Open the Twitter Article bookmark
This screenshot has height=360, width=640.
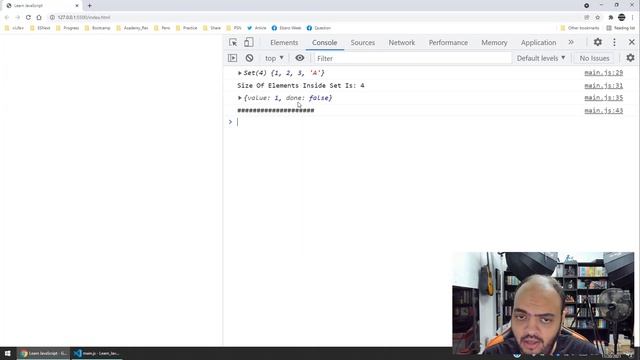coord(257,28)
